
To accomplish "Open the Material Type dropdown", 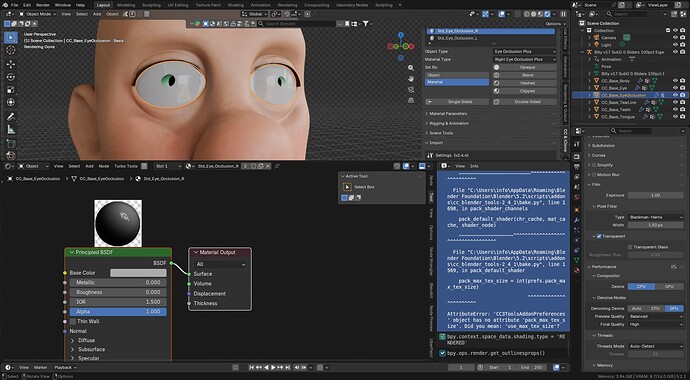I will click(x=525, y=59).
